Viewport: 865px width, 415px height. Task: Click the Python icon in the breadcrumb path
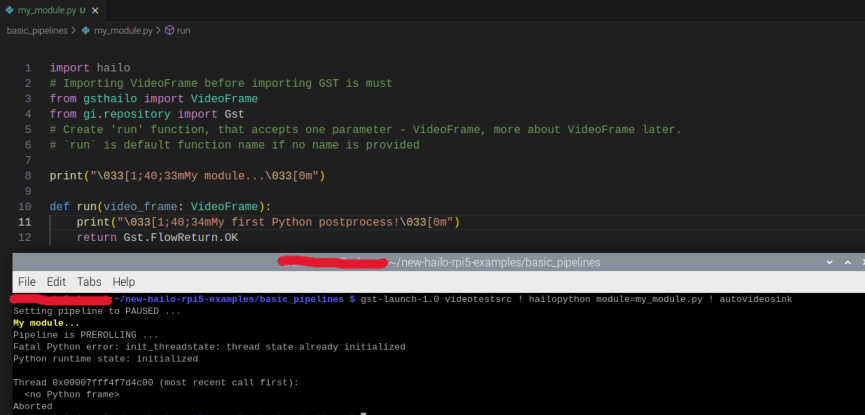pos(85,31)
